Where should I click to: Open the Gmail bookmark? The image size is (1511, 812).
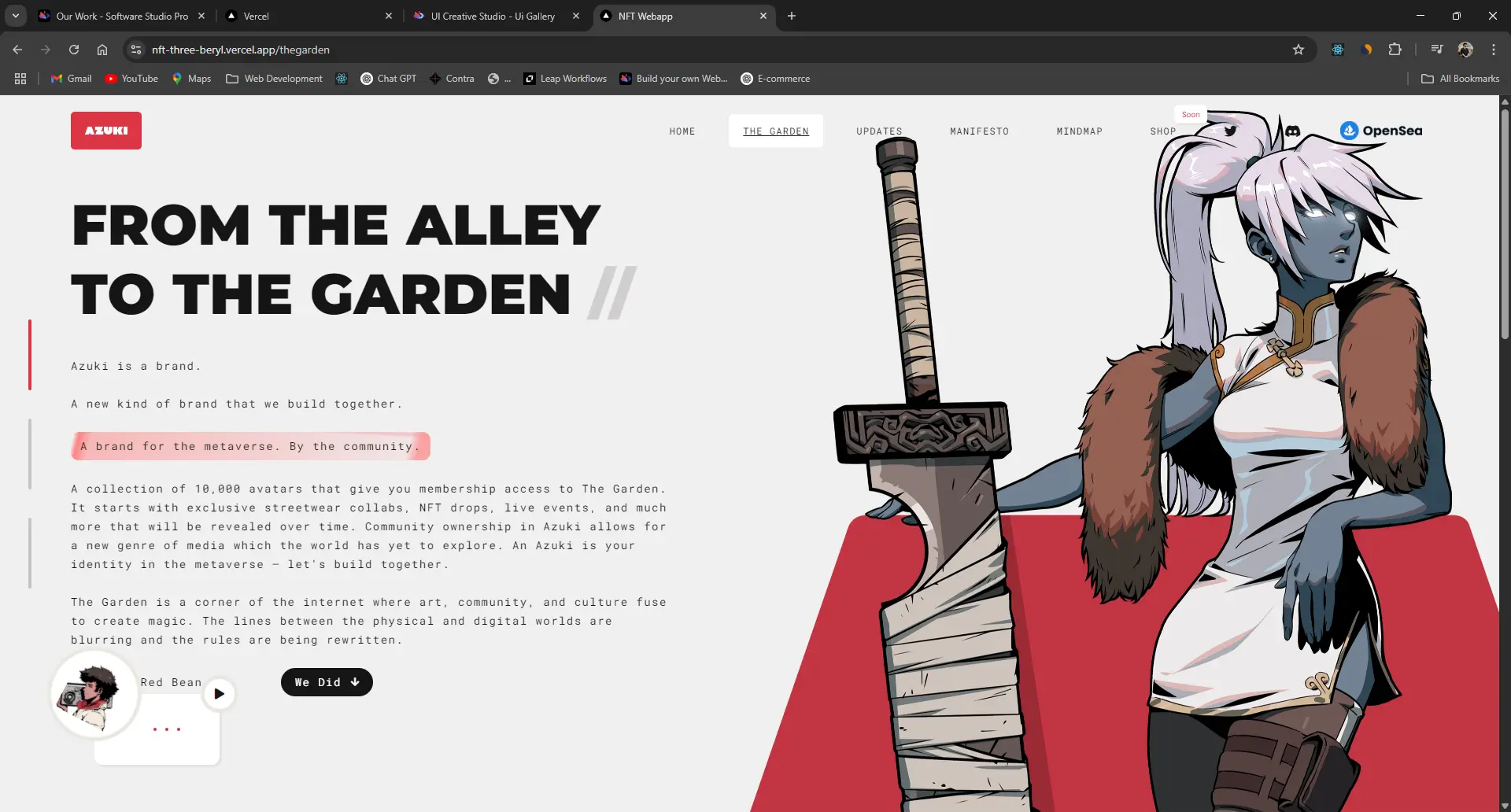coord(71,79)
